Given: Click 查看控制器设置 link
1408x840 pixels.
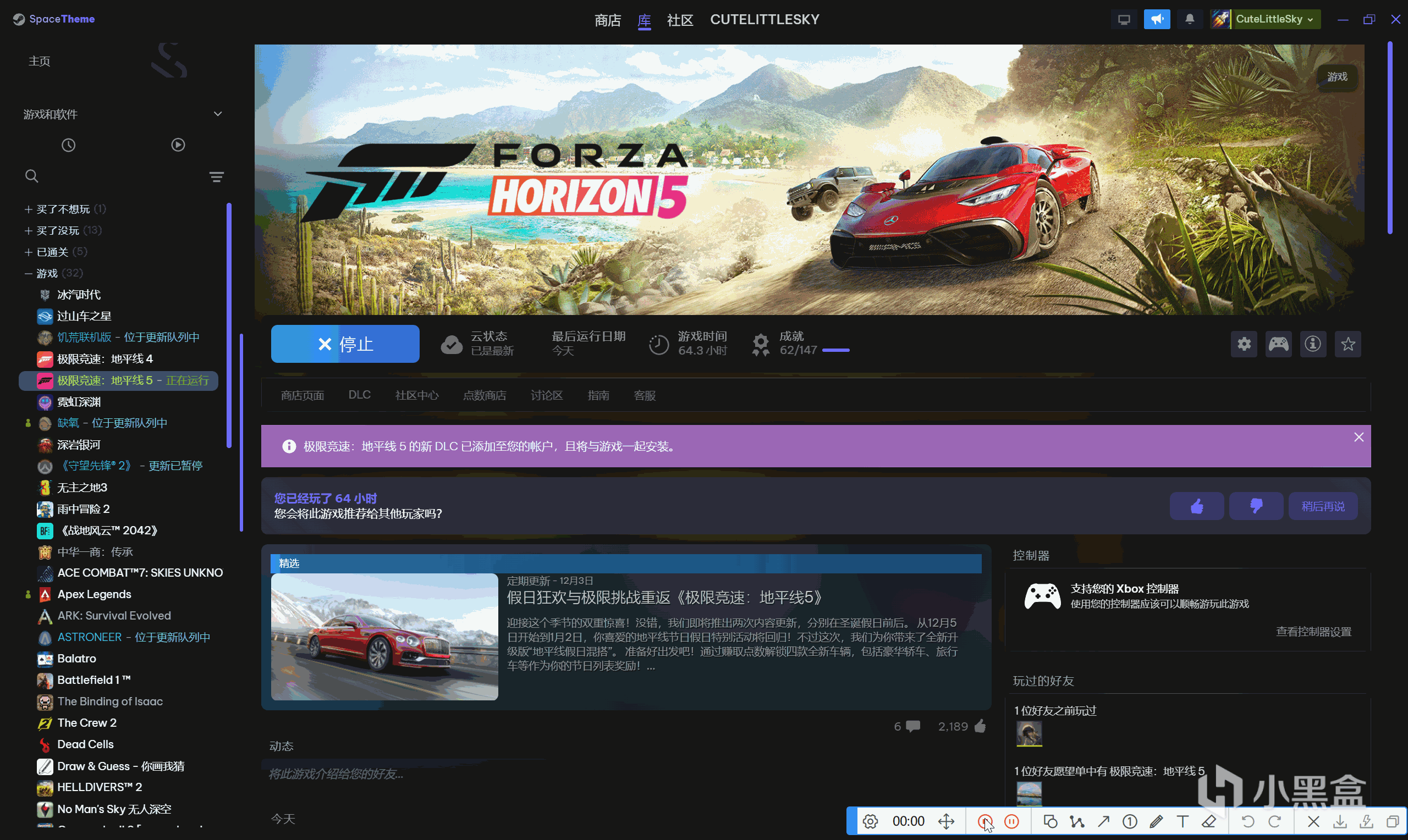Looking at the screenshot, I should [1313, 632].
